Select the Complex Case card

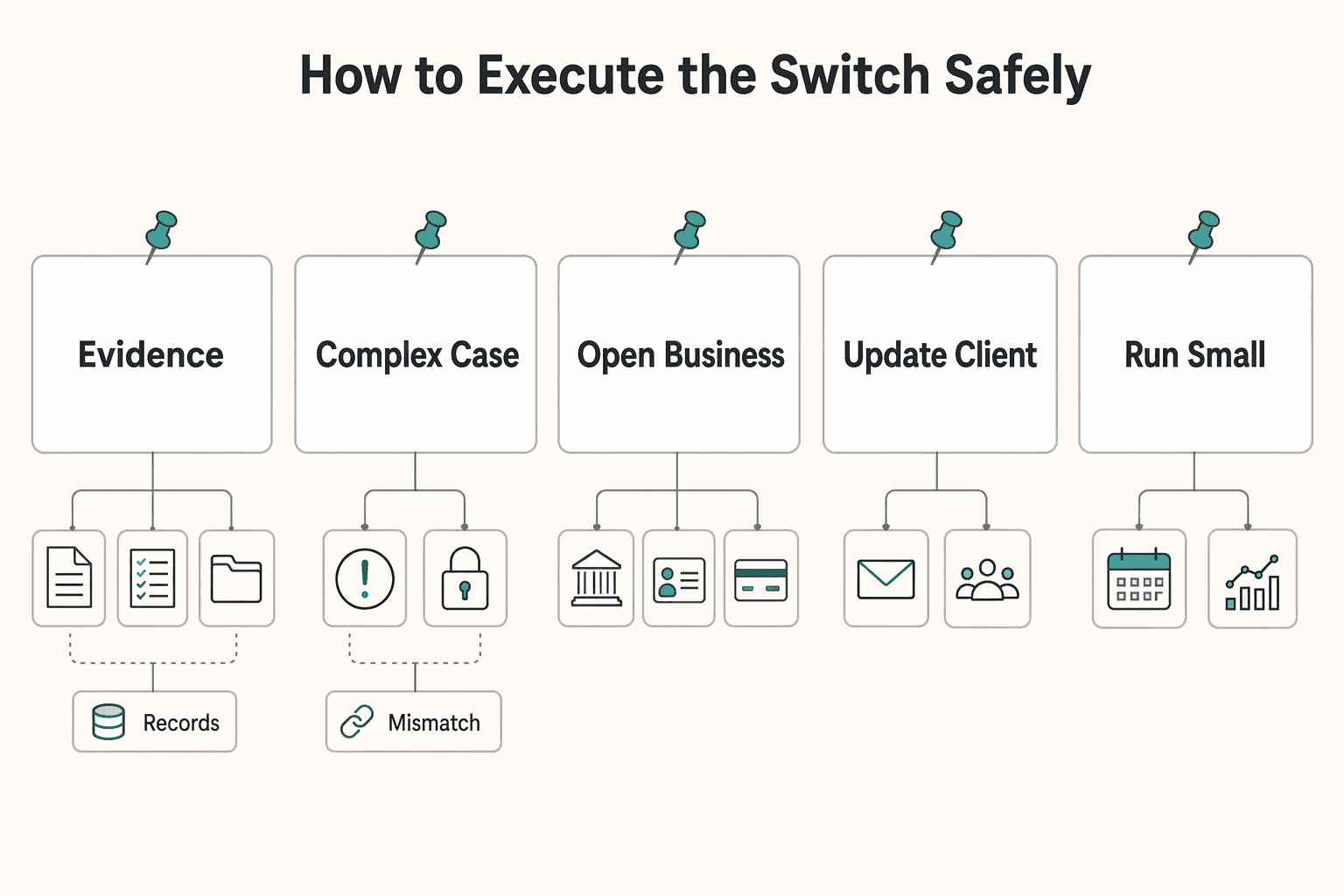pos(416,354)
